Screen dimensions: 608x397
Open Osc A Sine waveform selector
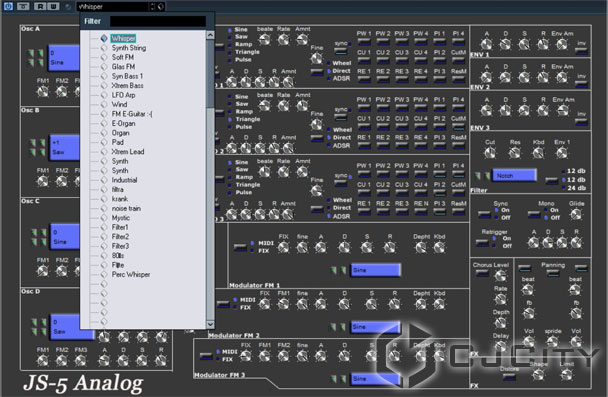tap(64, 57)
